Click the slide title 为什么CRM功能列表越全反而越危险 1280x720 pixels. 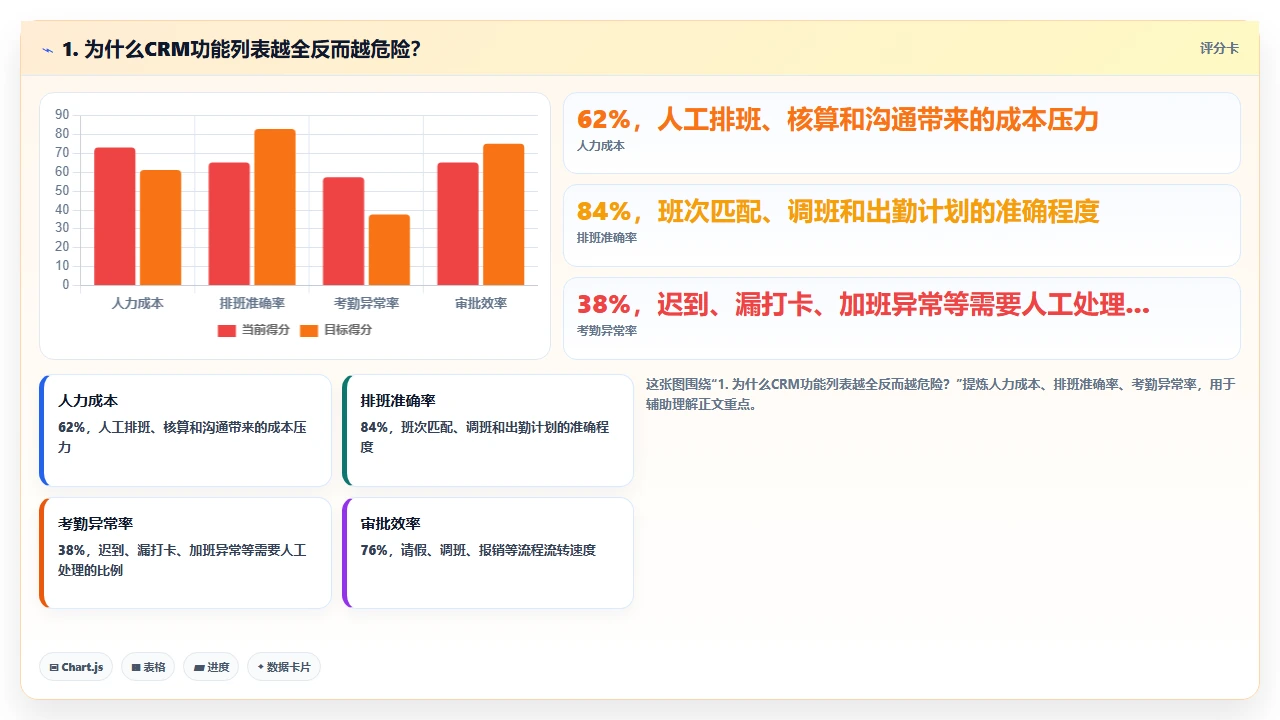click(241, 49)
